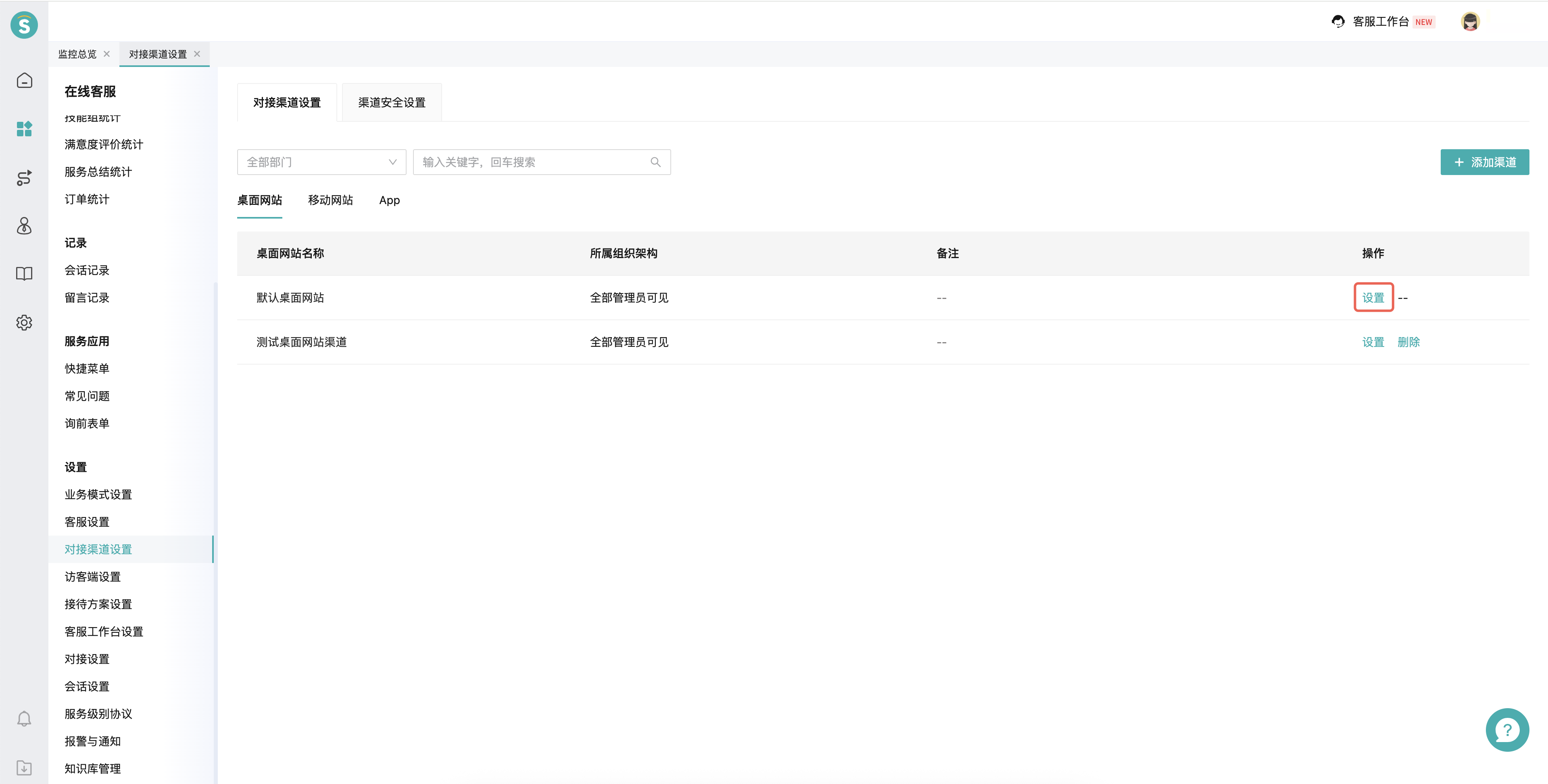
Task: Open the knowledge book icon in sidebar
Action: pyautogui.click(x=24, y=274)
